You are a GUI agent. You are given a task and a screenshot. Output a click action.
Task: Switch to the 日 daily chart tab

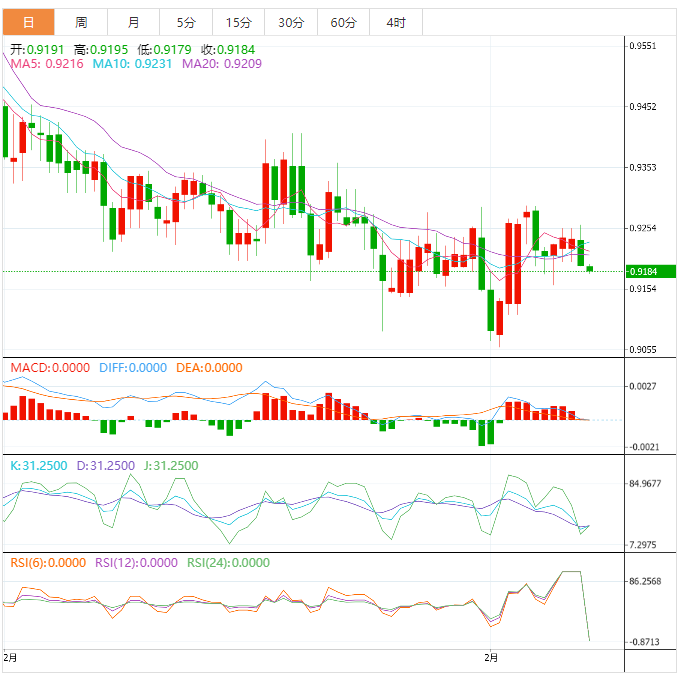coord(27,22)
